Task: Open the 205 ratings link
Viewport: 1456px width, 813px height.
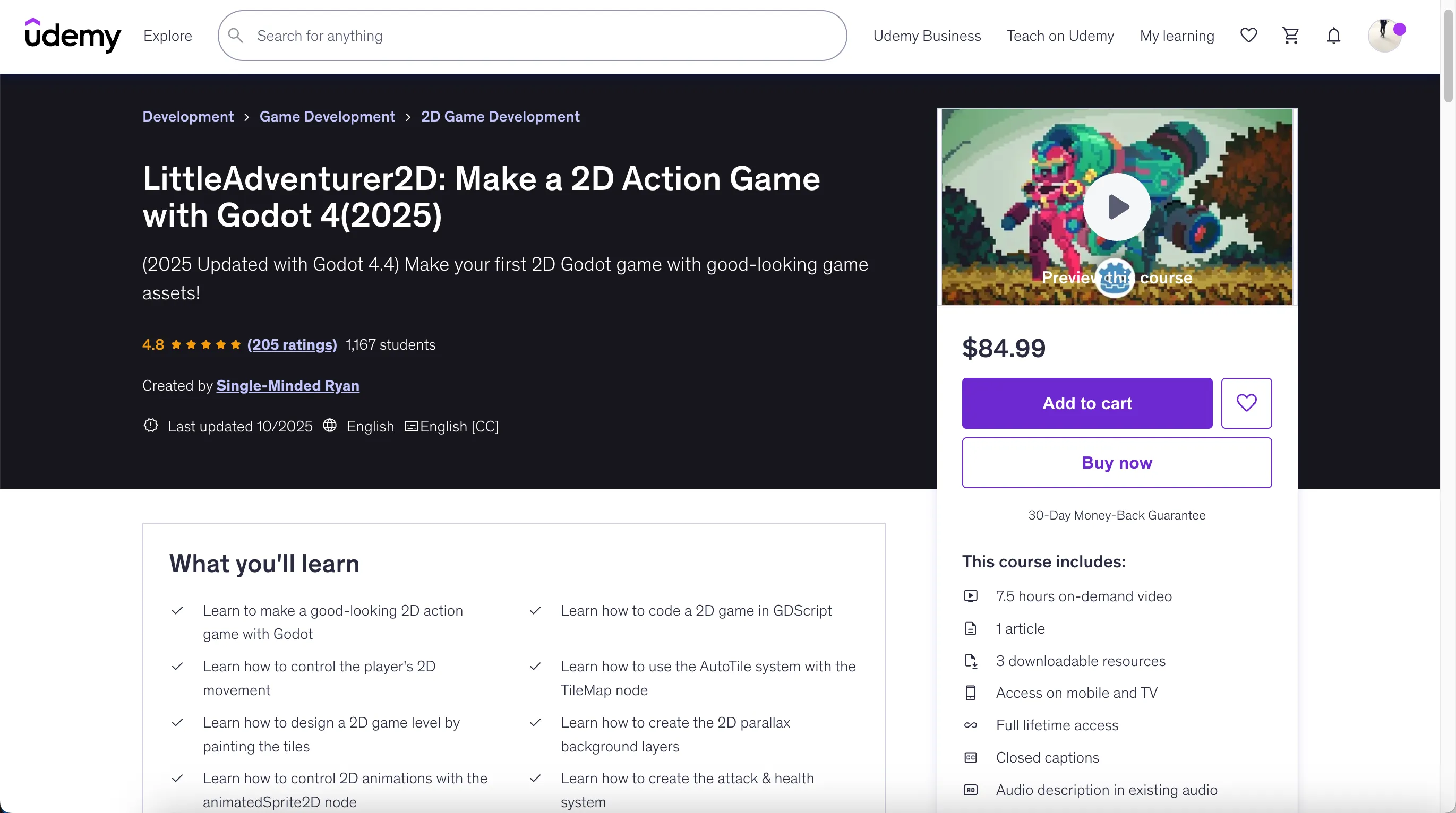Action: click(x=292, y=344)
